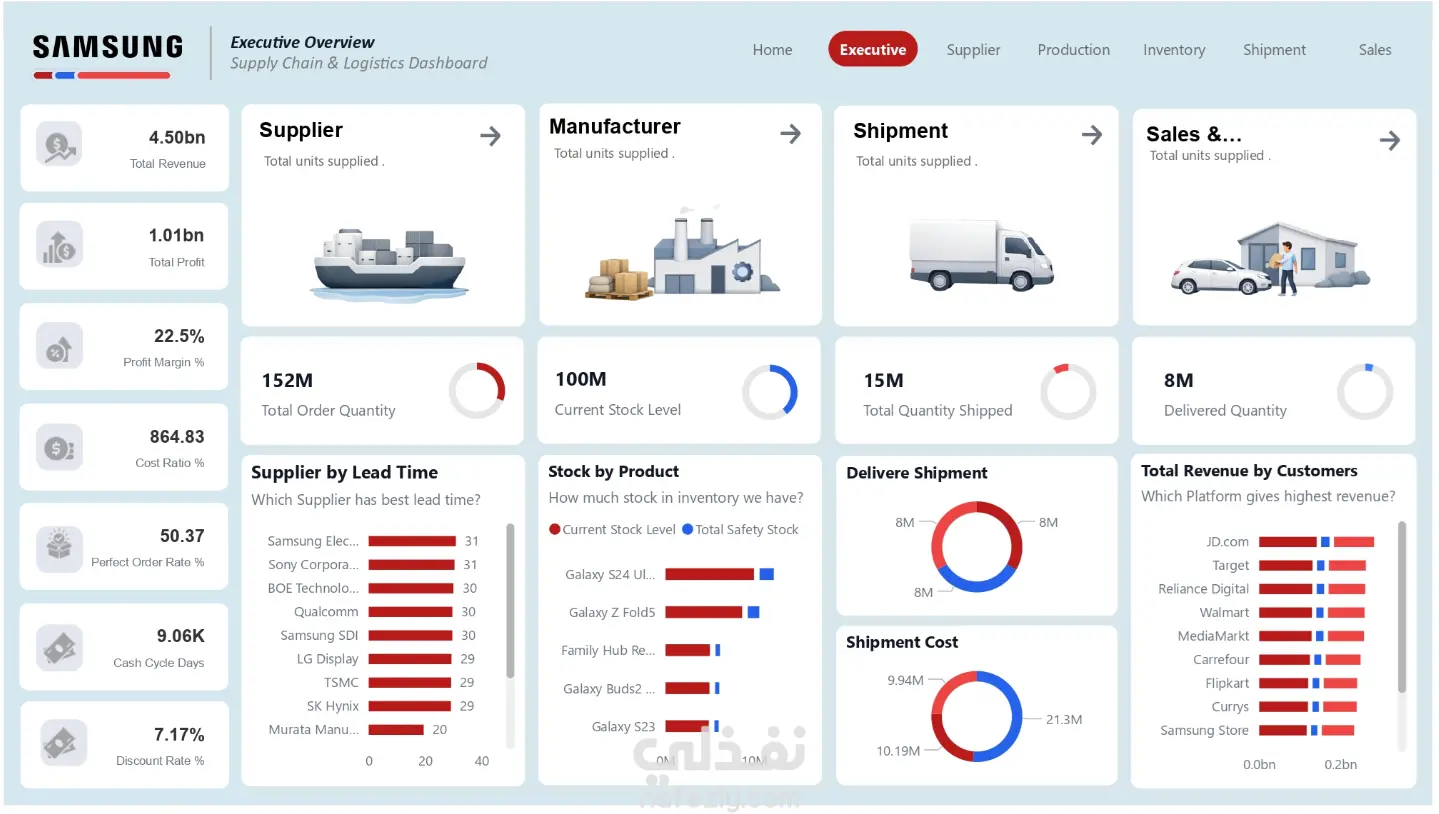Click the Perfect Order Rate box icon
1439x814 pixels.
(59, 547)
